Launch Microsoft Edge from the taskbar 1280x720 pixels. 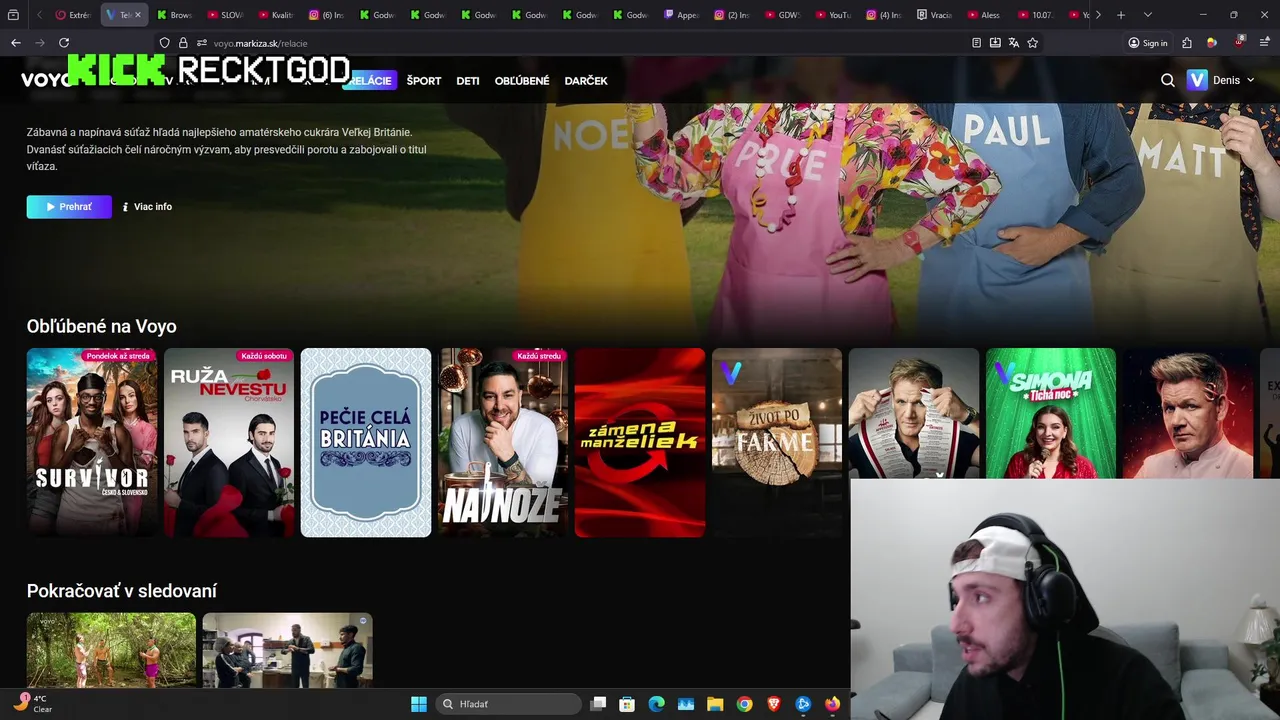656,704
